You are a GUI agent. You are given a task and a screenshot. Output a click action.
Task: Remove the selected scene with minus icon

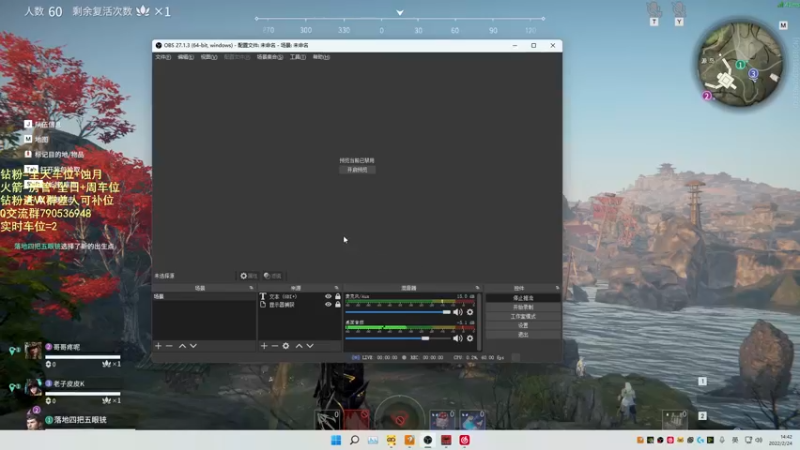[x=169, y=346]
